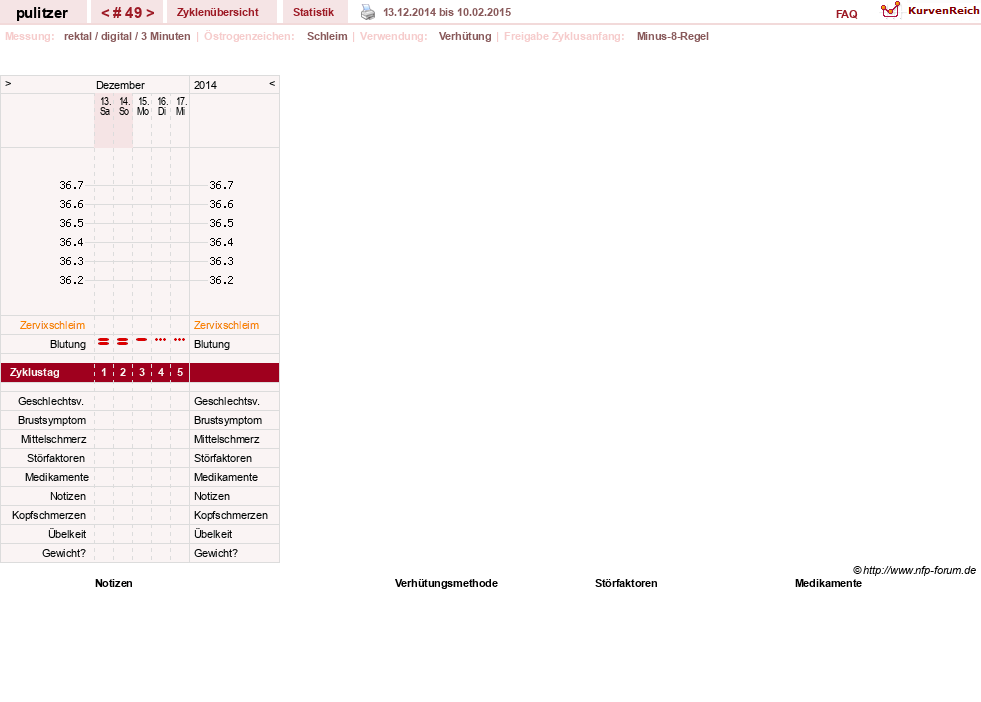The image size is (981, 702).
Task: Click the left 36.7 temperature label
Action: pos(71,185)
